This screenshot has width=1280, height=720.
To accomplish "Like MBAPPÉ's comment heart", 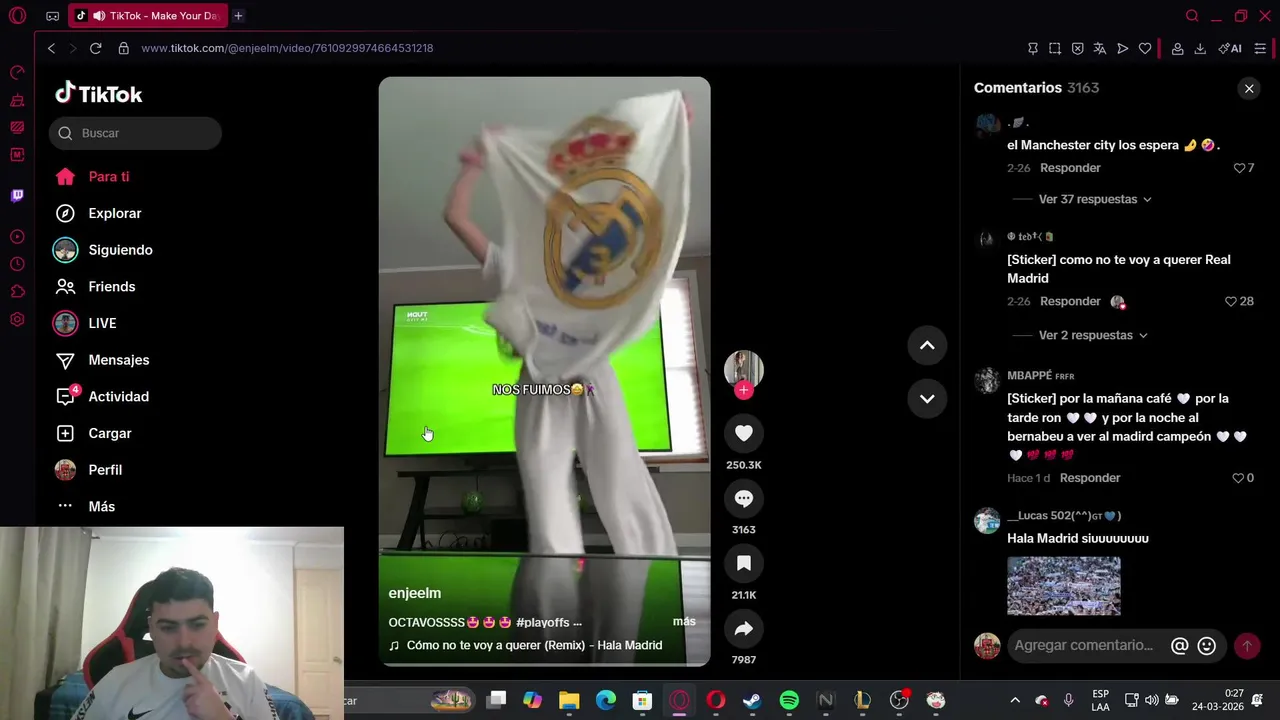I will coord(1238,478).
